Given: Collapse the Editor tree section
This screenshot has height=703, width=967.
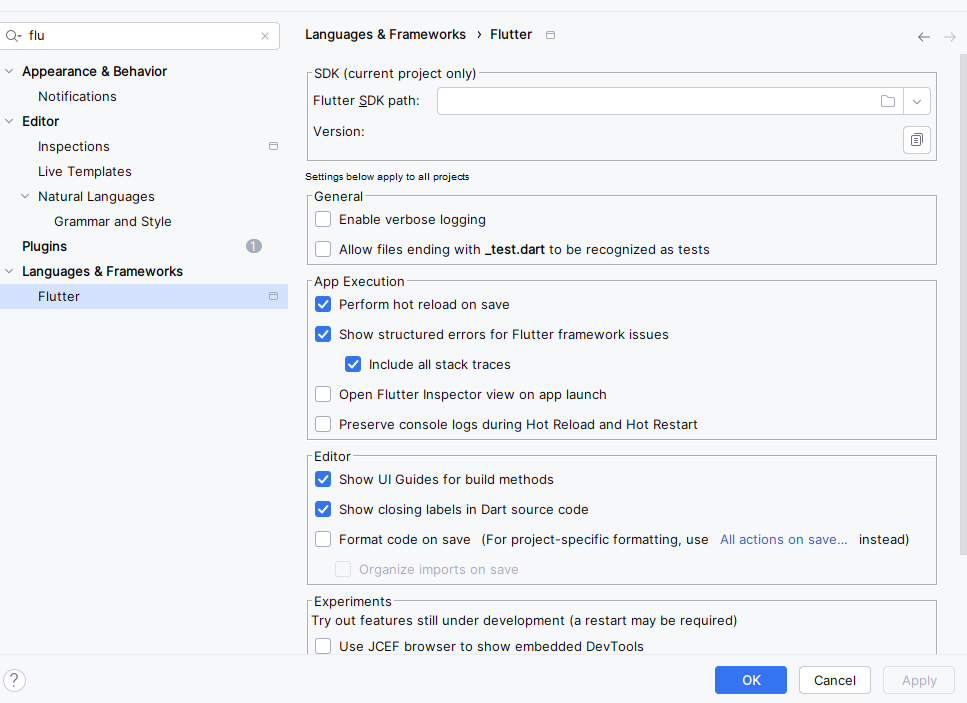Looking at the screenshot, I should tap(9, 121).
